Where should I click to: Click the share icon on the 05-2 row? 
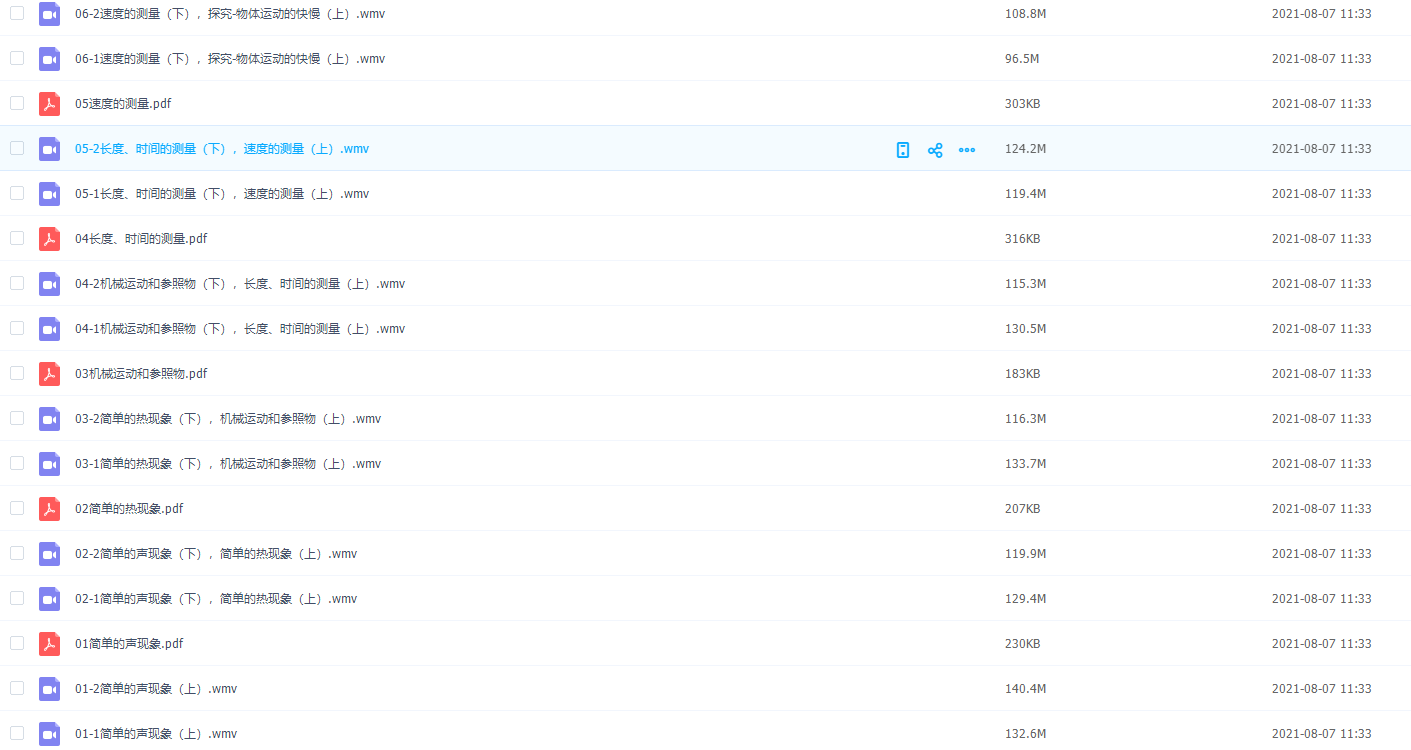pos(935,150)
